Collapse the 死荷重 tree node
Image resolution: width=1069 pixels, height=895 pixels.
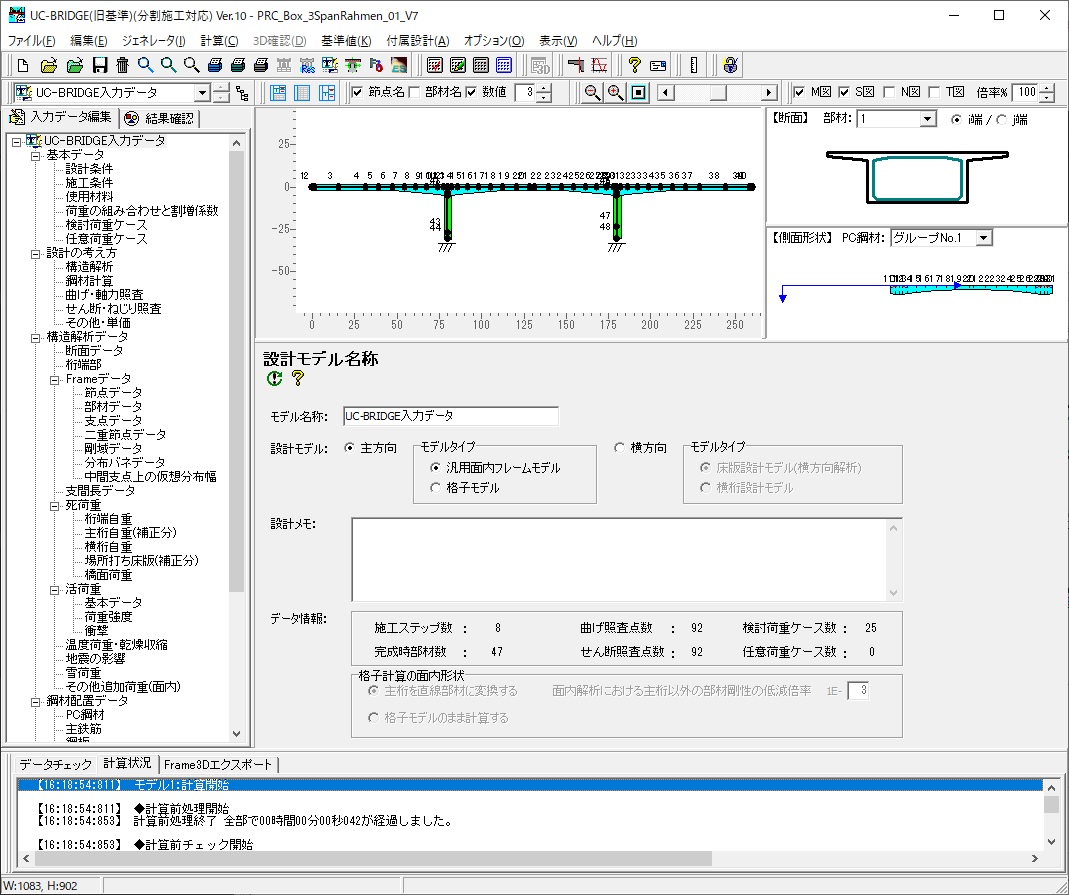point(55,506)
